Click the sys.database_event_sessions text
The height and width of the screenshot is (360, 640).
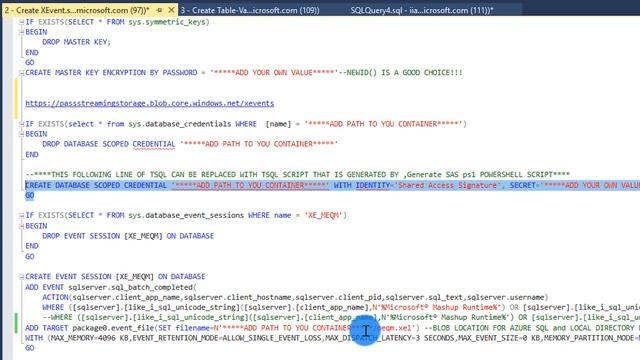pos(186,215)
